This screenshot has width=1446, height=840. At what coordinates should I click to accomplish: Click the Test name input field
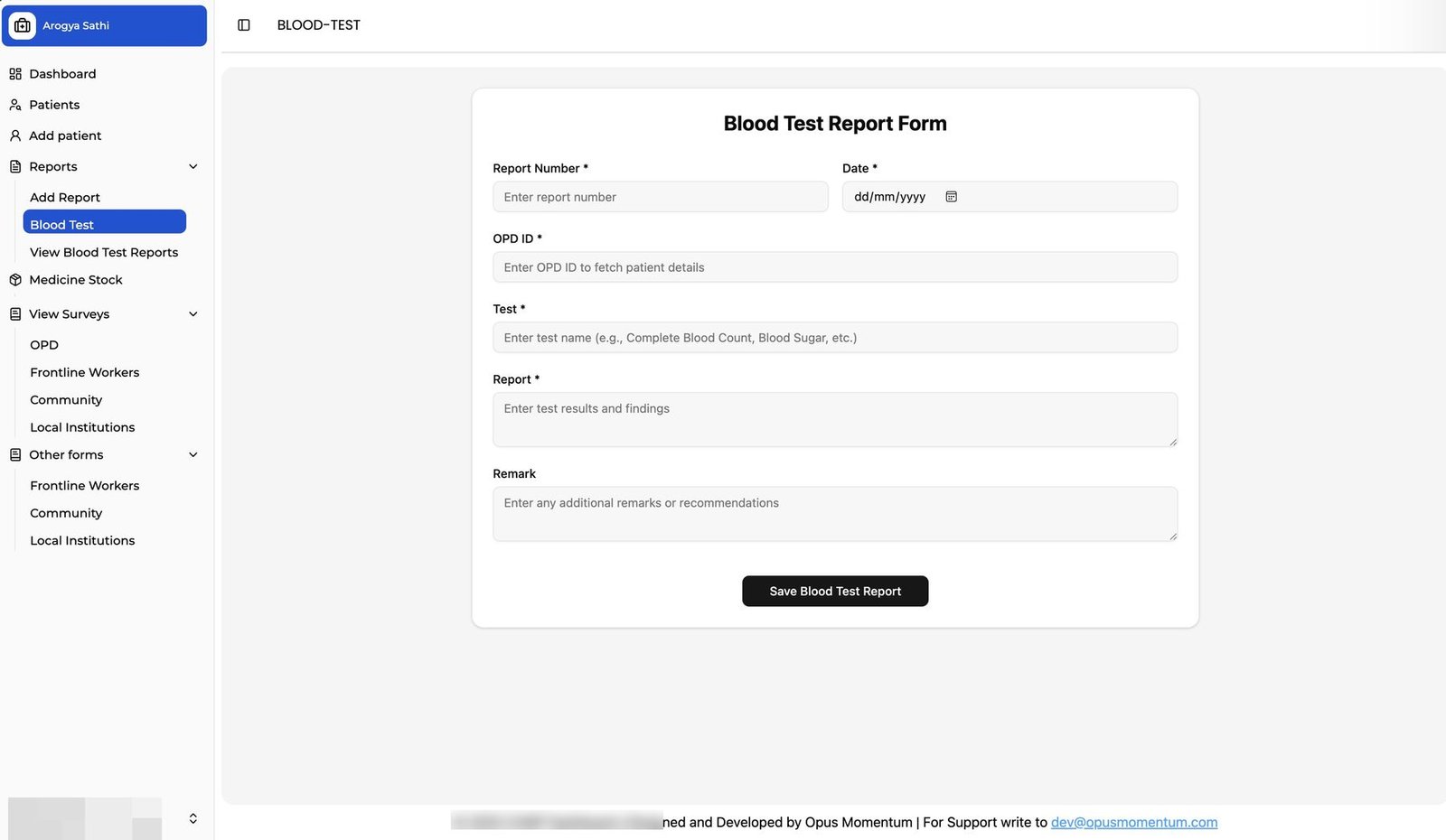pyautogui.click(x=835, y=338)
